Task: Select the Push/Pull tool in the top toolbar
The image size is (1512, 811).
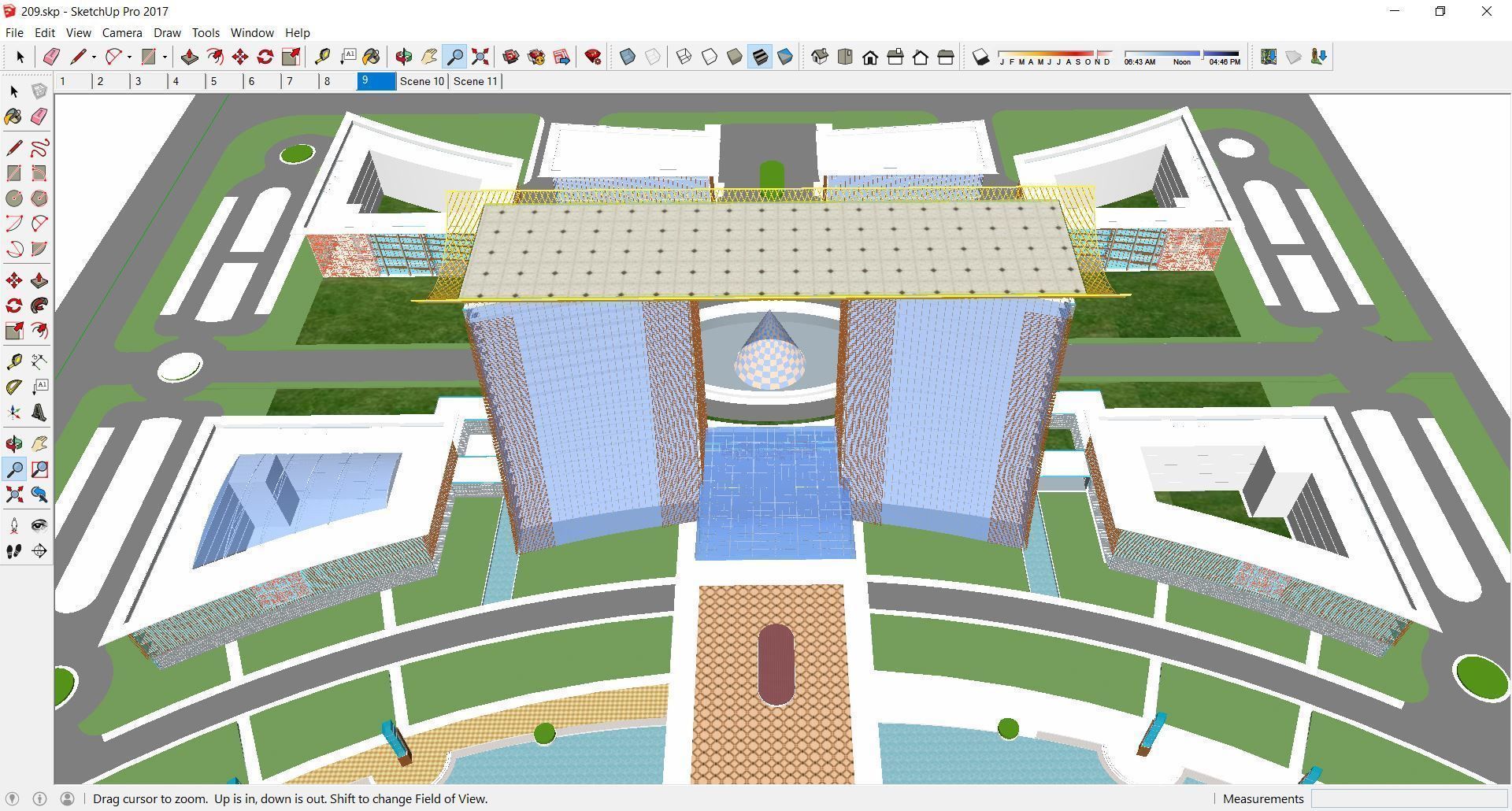Action: coord(189,57)
